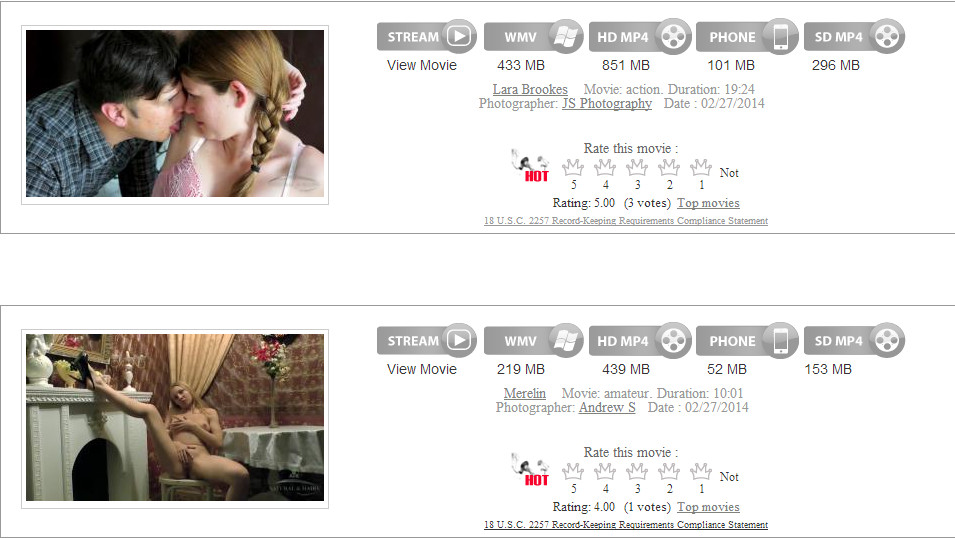This screenshot has width=955, height=538.
Task: Download the 153 MB SD MP4 file
Action: tap(854, 341)
